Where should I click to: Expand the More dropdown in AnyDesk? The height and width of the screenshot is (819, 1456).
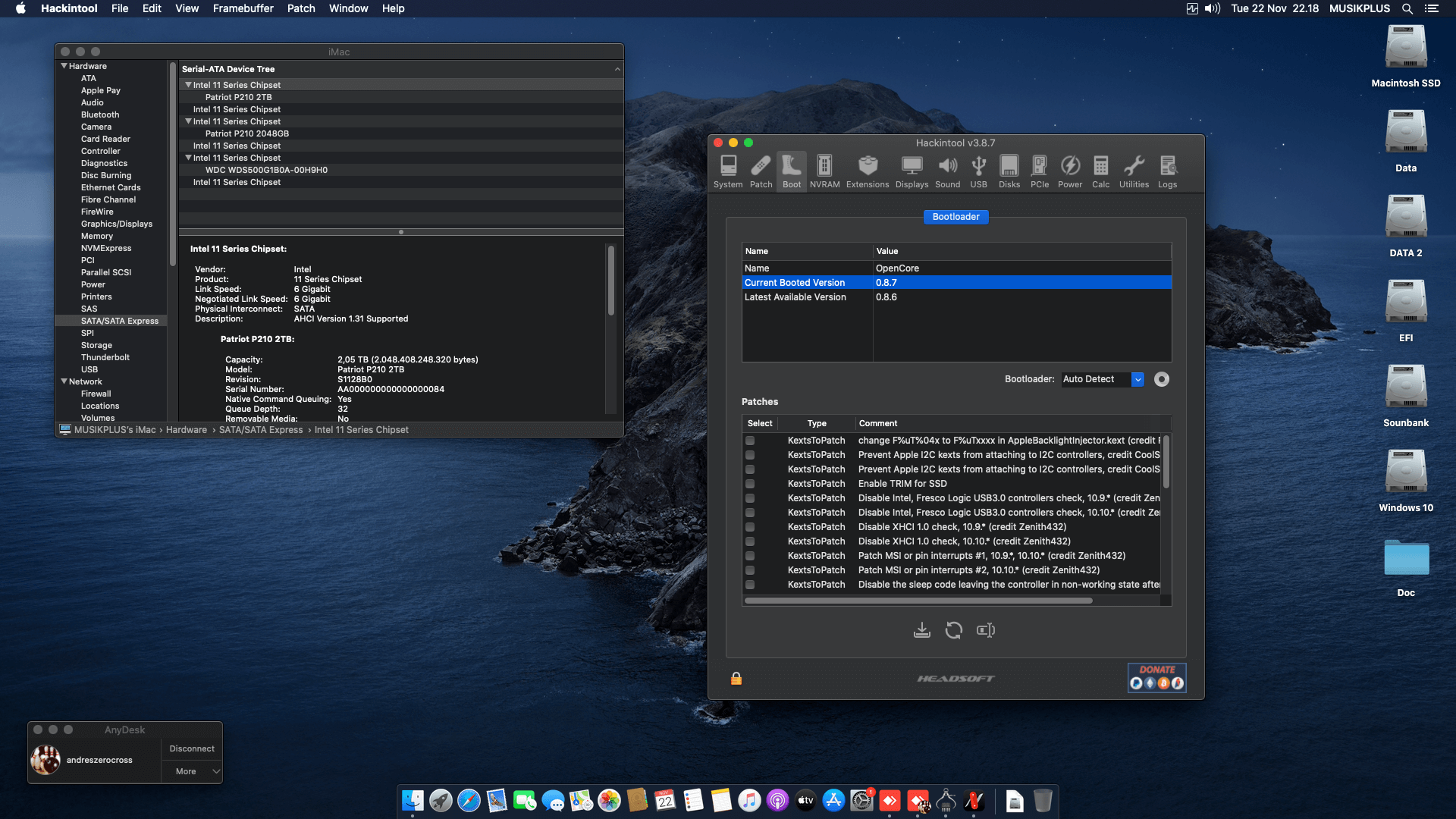(x=193, y=771)
